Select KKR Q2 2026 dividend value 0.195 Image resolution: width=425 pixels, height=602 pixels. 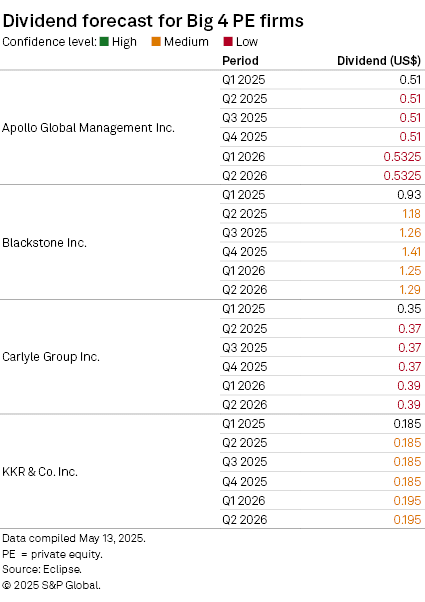pos(407,519)
